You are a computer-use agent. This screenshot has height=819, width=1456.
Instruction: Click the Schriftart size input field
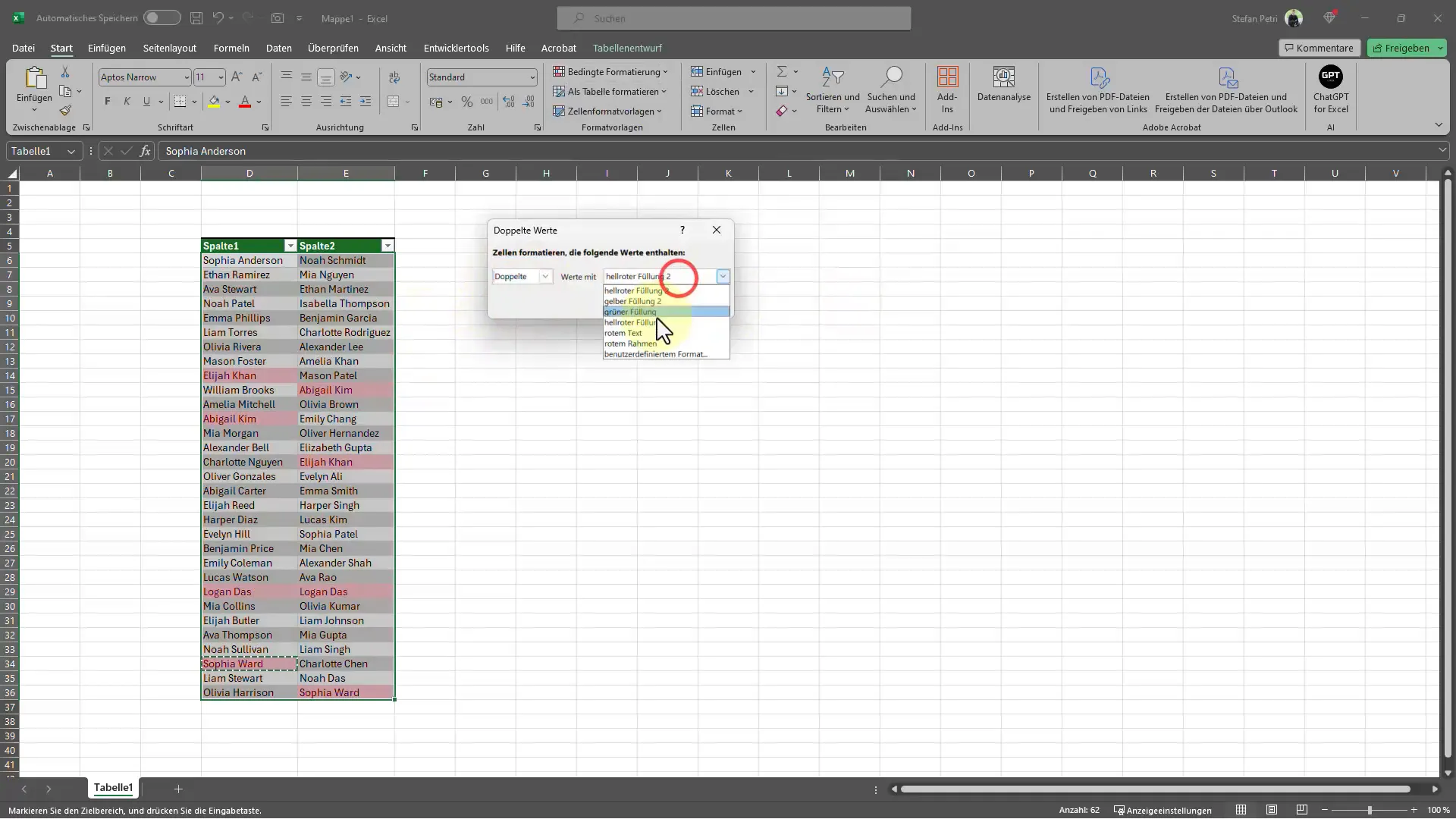203,76
